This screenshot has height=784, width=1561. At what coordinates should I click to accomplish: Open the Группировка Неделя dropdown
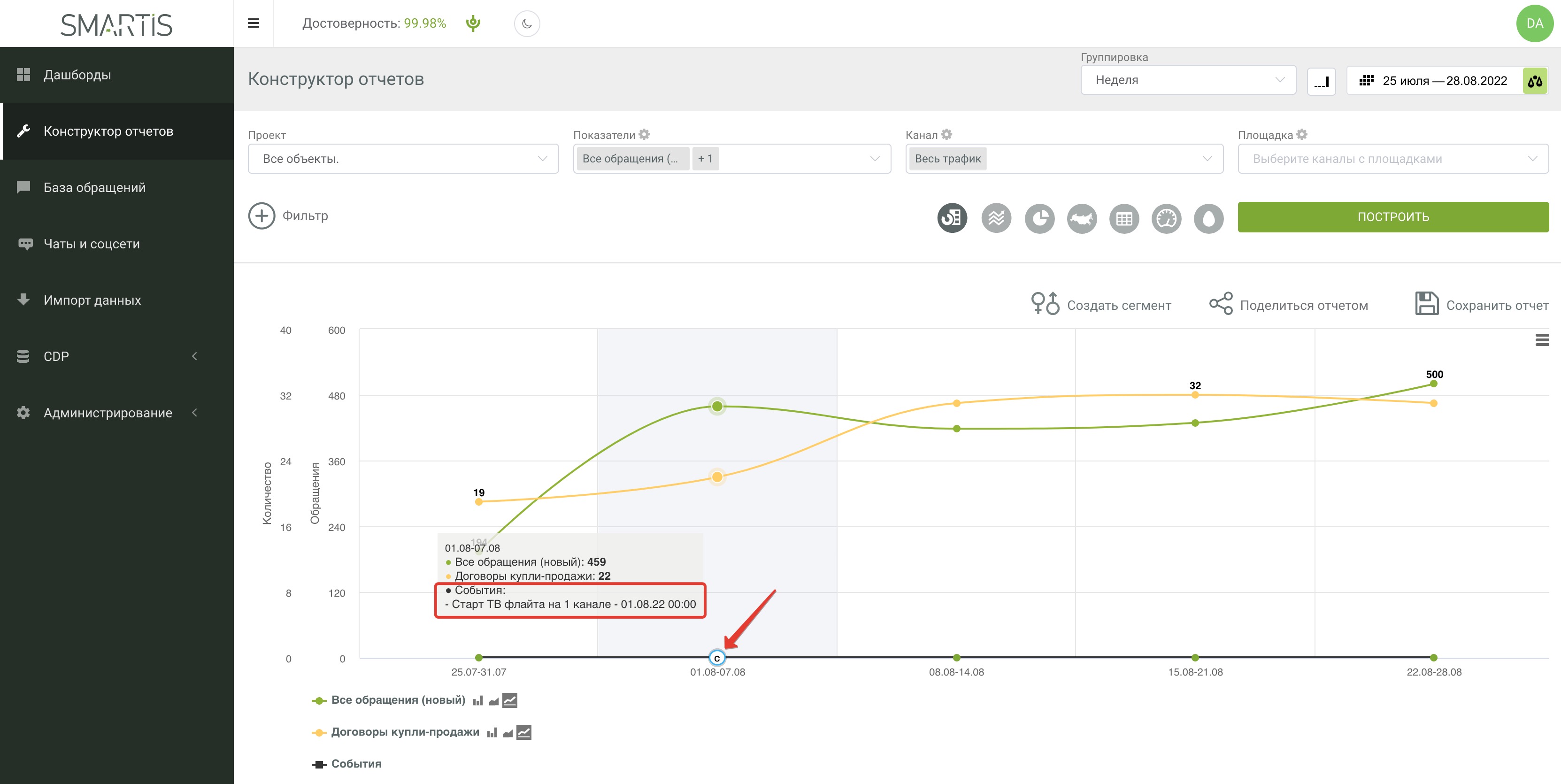pos(1188,80)
